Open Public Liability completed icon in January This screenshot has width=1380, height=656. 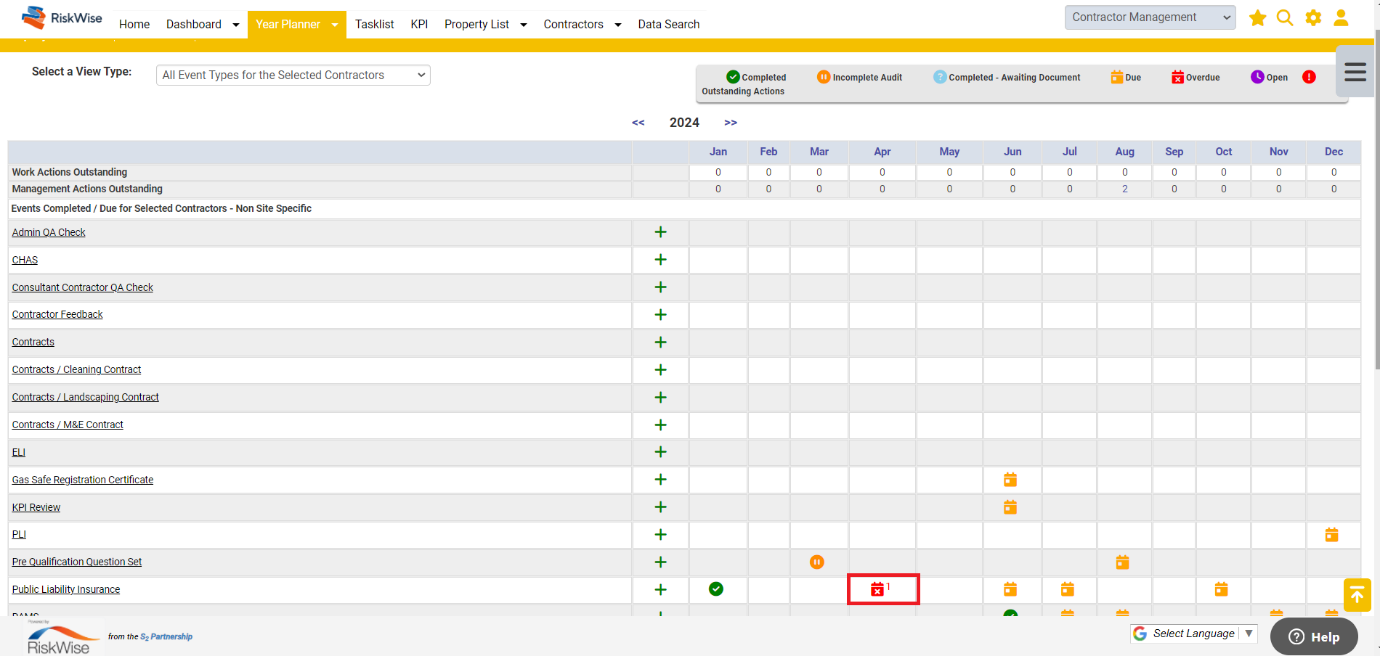pyautogui.click(x=716, y=589)
